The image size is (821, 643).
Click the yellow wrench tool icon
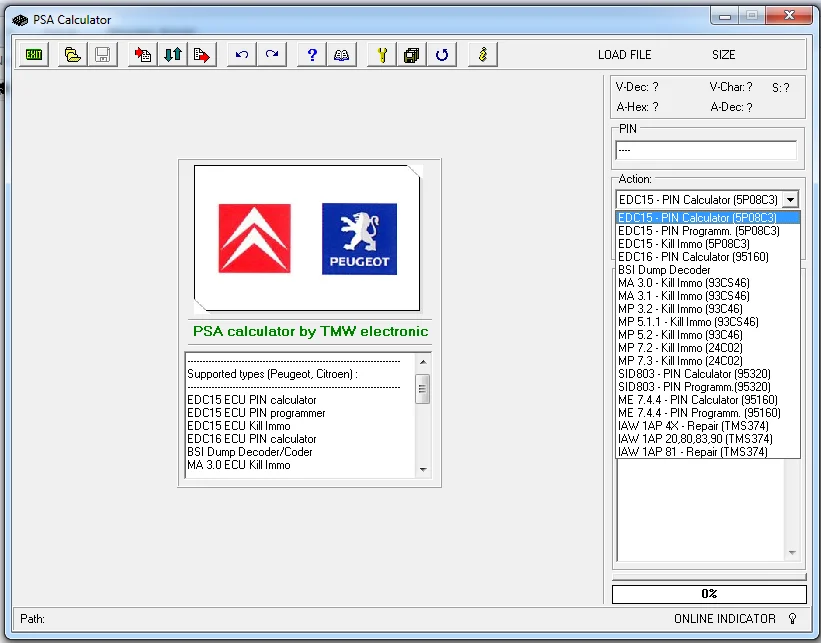[x=382, y=54]
